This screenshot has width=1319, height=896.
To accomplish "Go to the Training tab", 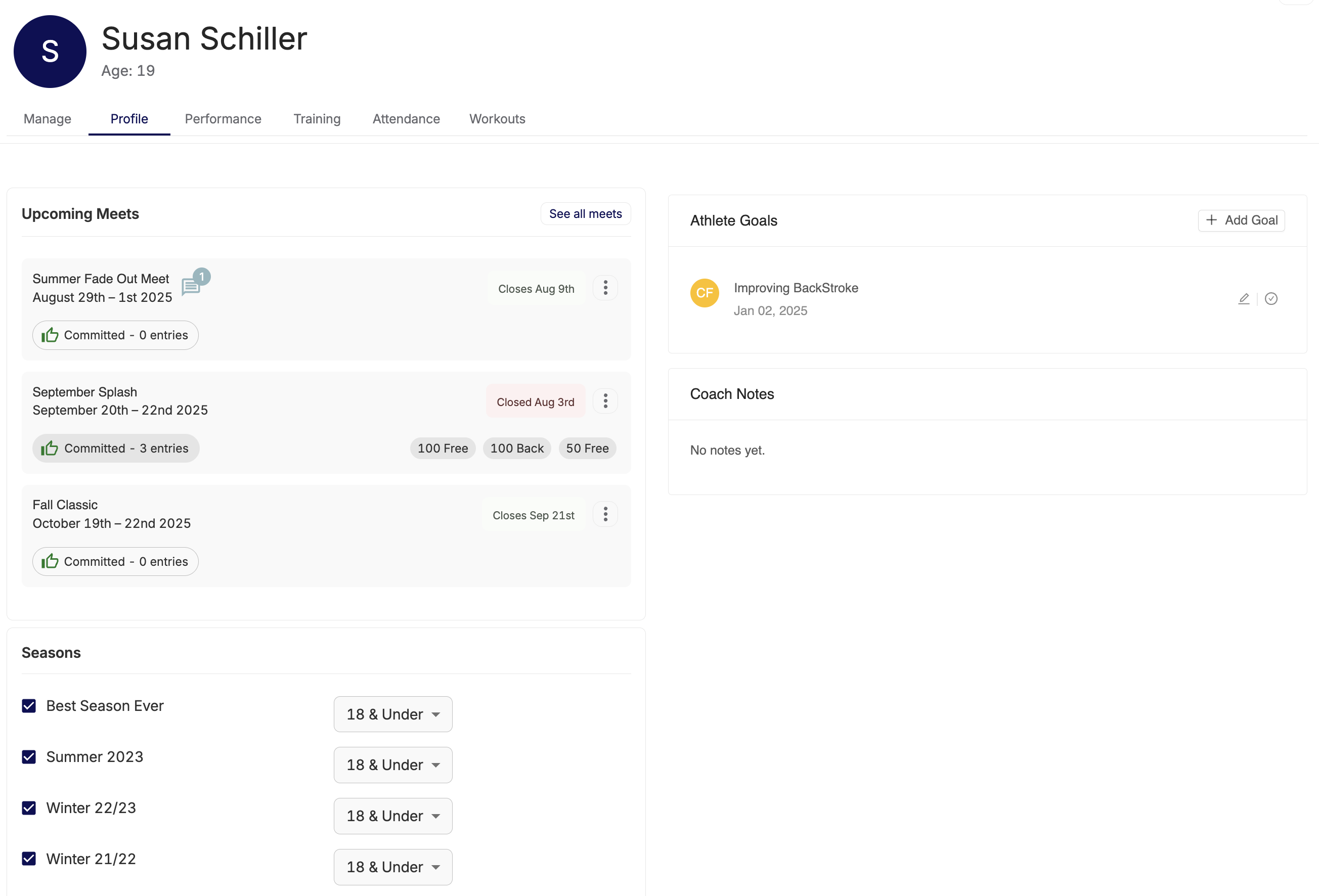I will (317, 119).
